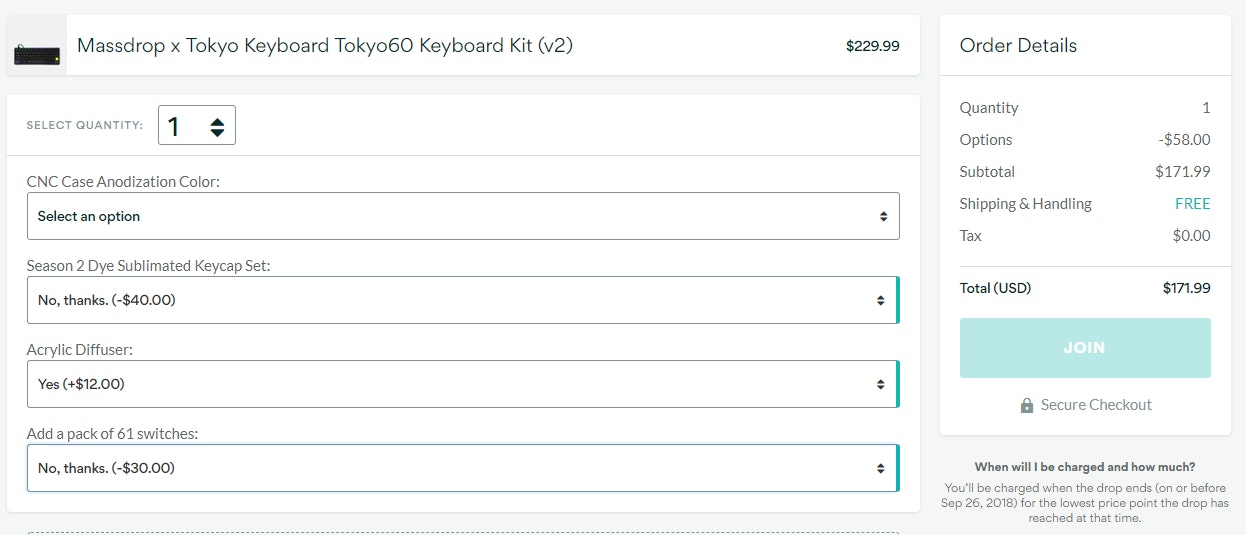Click the $229.99 product price
Screen dimensions: 1246x535
point(872,46)
